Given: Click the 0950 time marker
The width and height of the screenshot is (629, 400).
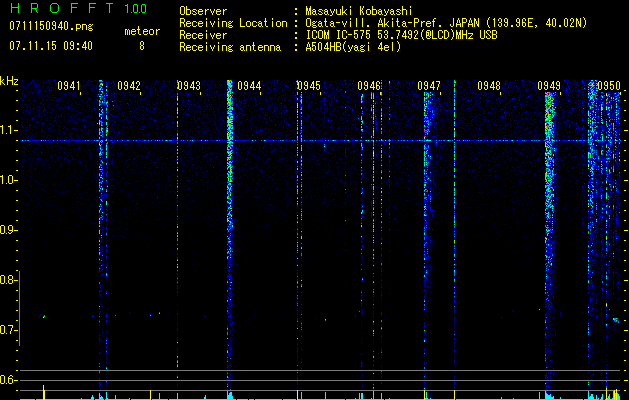Looking at the screenshot, I should pyautogui.click(x=609, y=86).
